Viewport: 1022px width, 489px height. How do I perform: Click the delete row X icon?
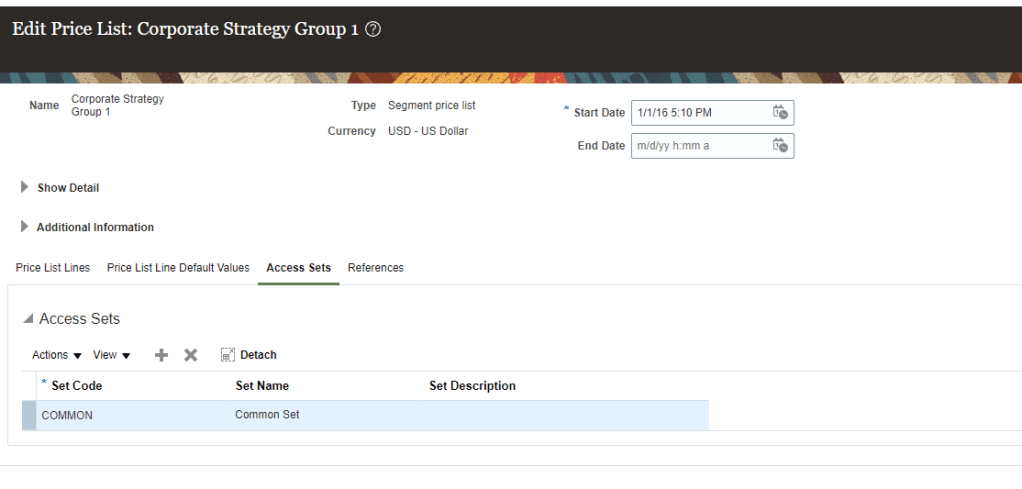191,355
